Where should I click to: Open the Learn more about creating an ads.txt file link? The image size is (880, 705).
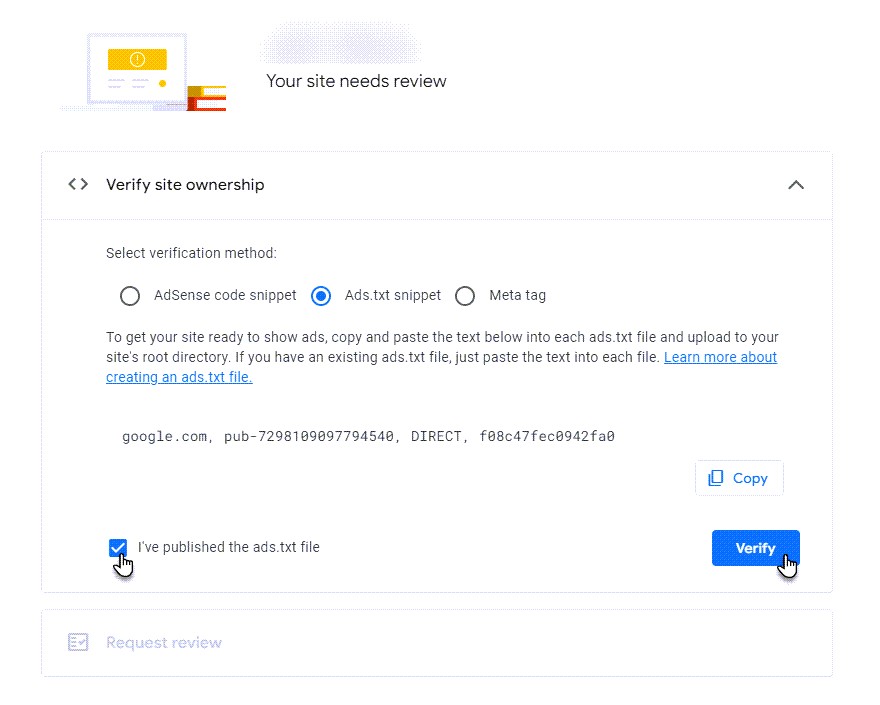720,357
